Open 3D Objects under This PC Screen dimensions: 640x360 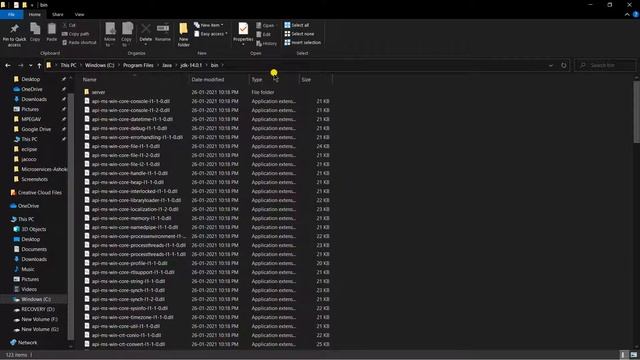click(33, 229)
